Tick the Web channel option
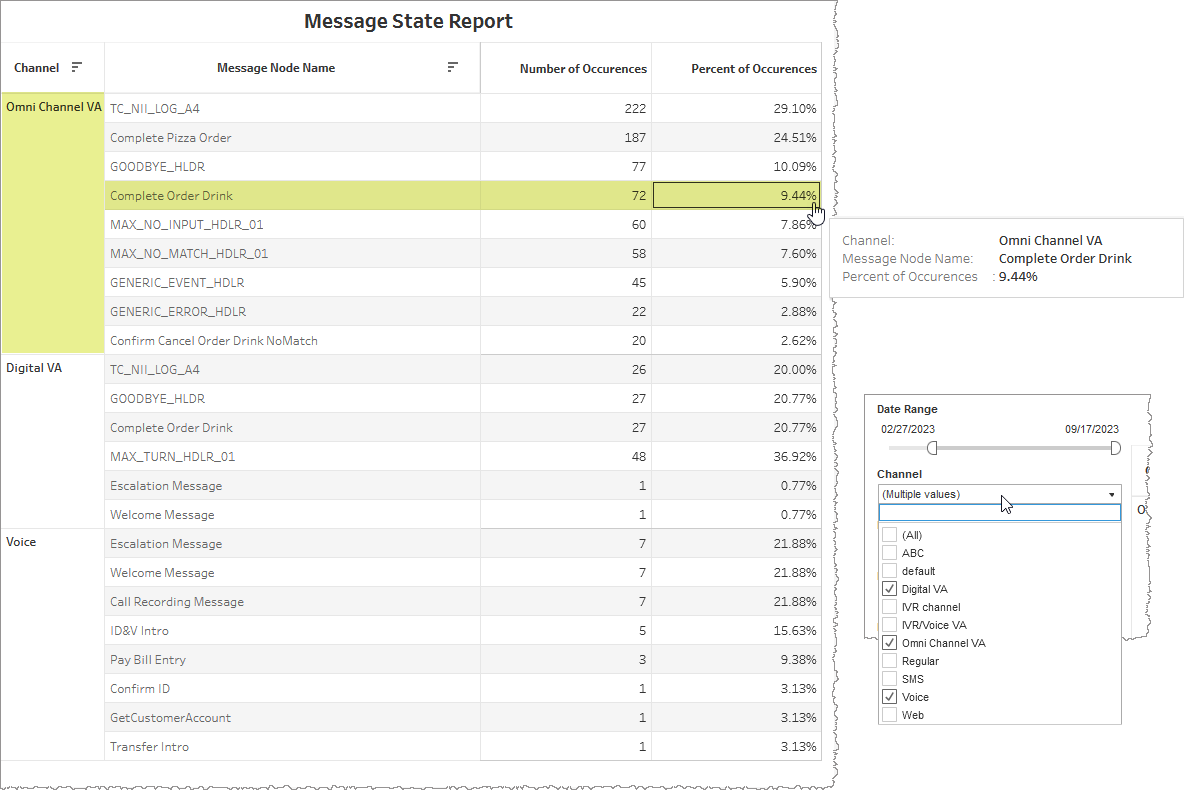This screenshot has height=791, width=1184. [890, 715]
